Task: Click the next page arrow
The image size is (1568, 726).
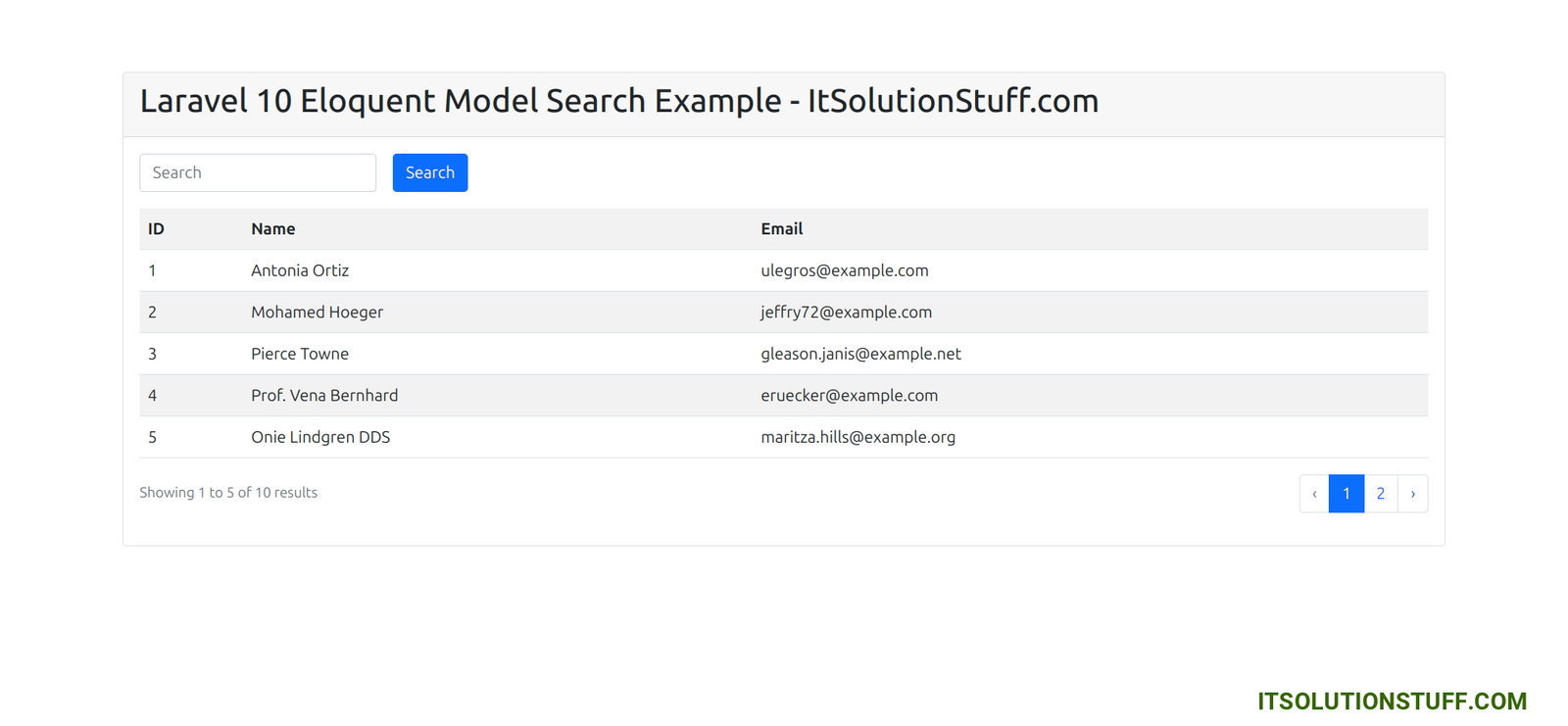Action: point(1412,494)
